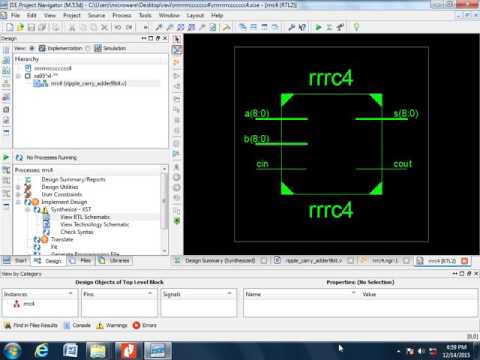
Task: Open the Errors tab
Action: coord(145,325)
